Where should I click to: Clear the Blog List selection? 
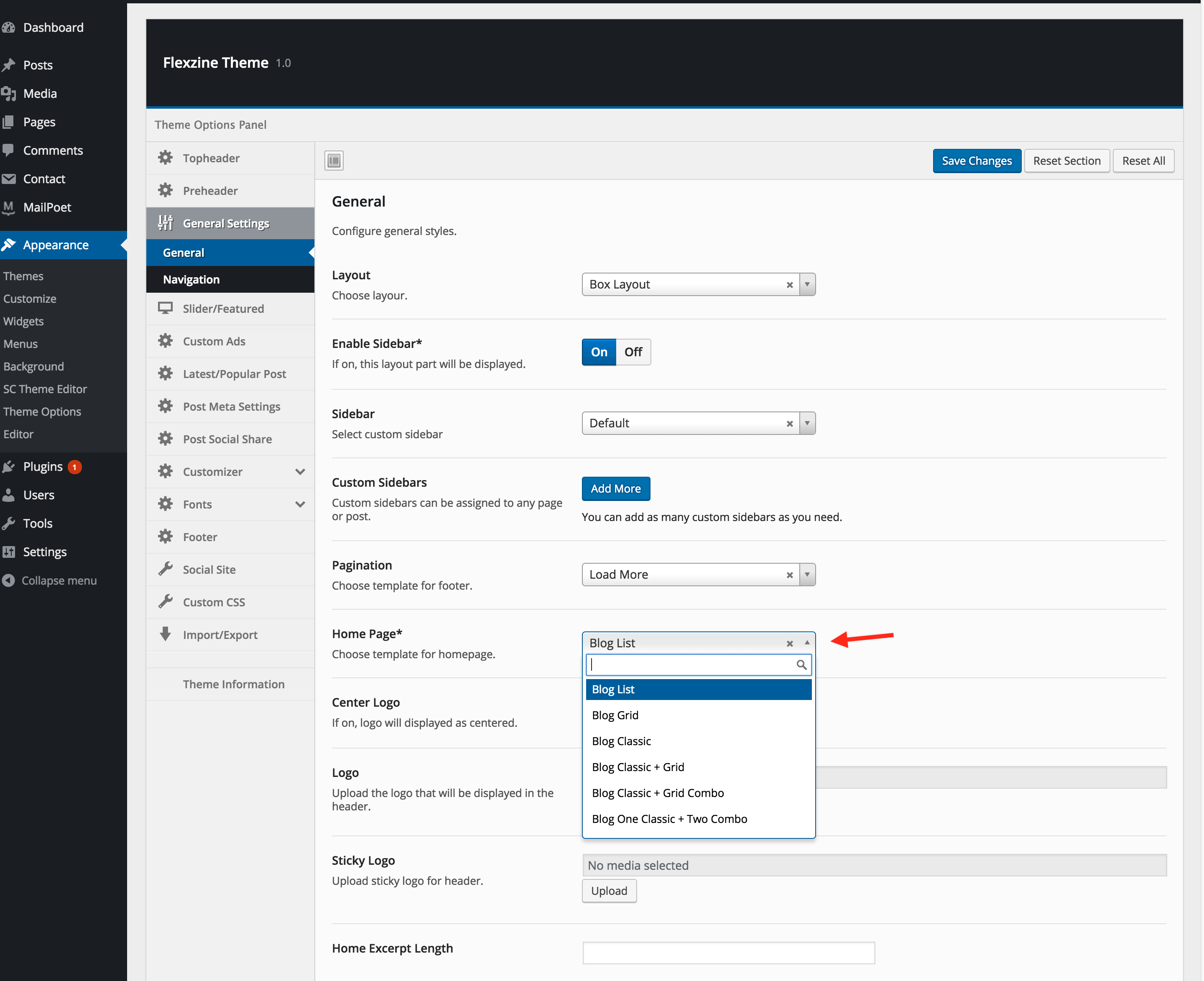click(x=790, y=644)
